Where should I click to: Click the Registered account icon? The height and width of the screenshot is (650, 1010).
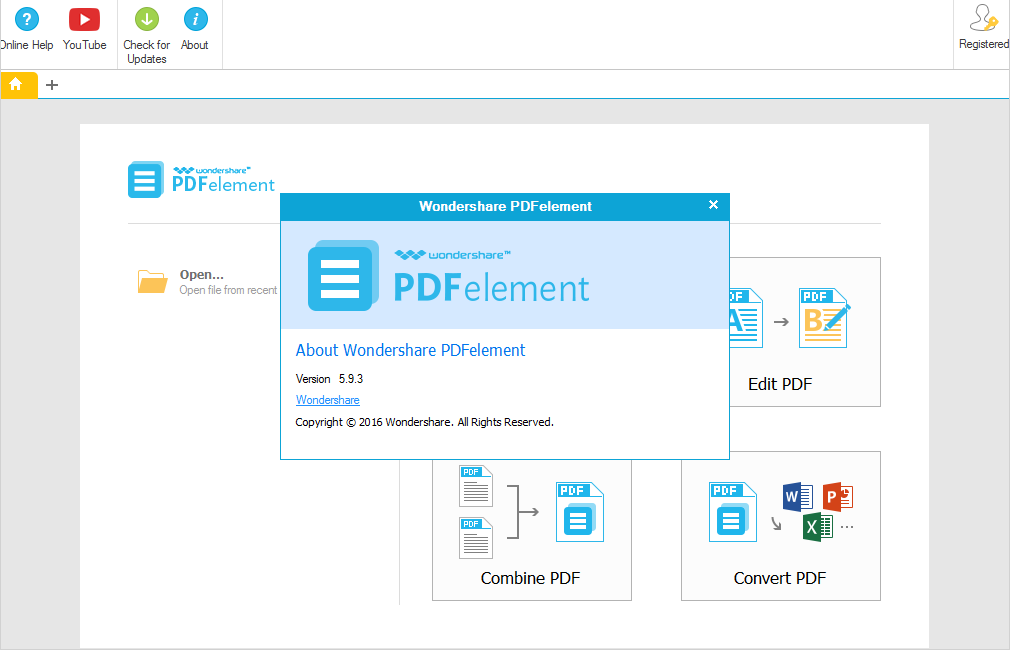click(x=982, y=18)
